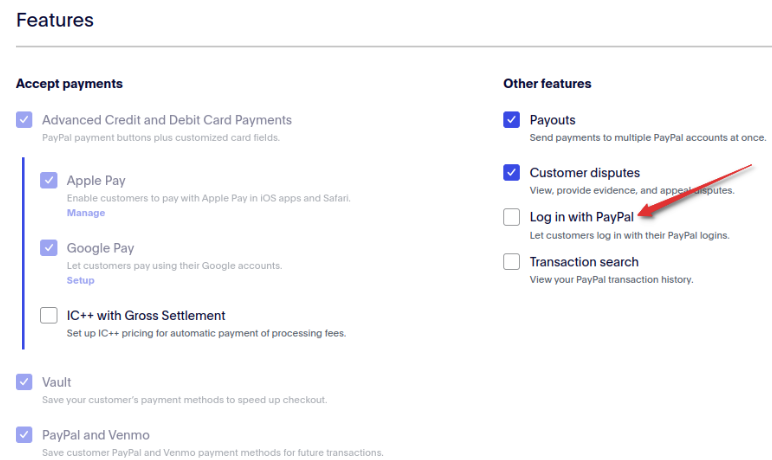This screenshot has height=460, width=772.
Task: Click the Customer disputes label
Action: (584, 173)
